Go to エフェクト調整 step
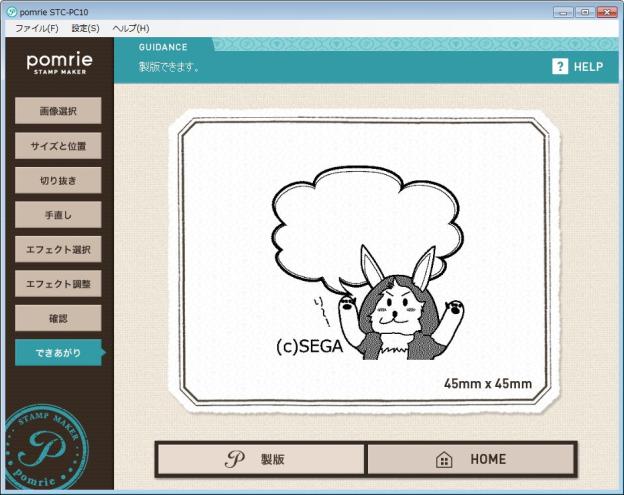Viewport: 624px width, 495px height. [58, 284]
